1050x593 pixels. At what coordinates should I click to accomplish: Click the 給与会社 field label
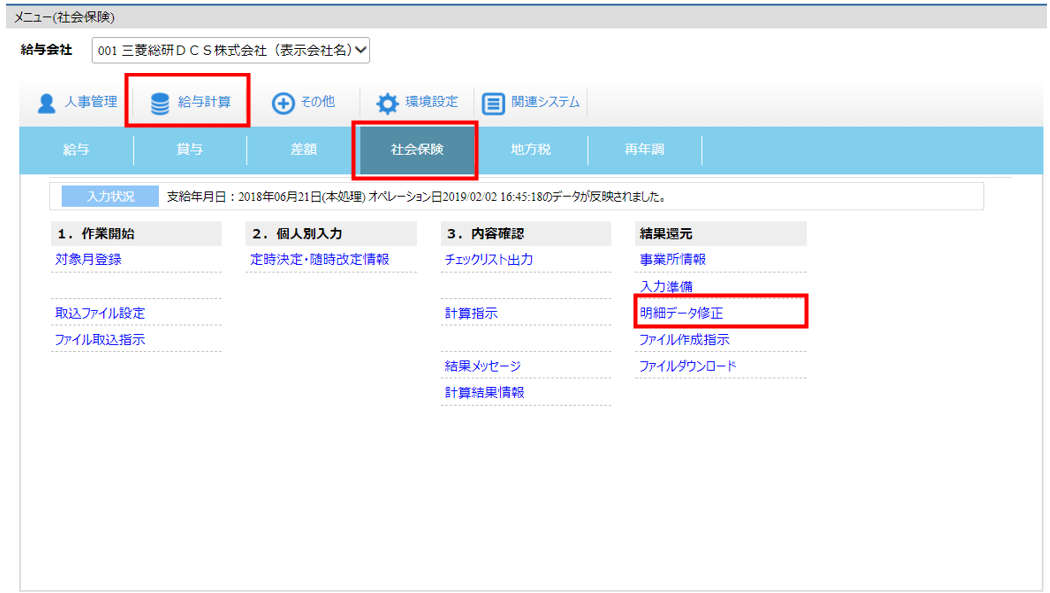click(x=46, y=50)
